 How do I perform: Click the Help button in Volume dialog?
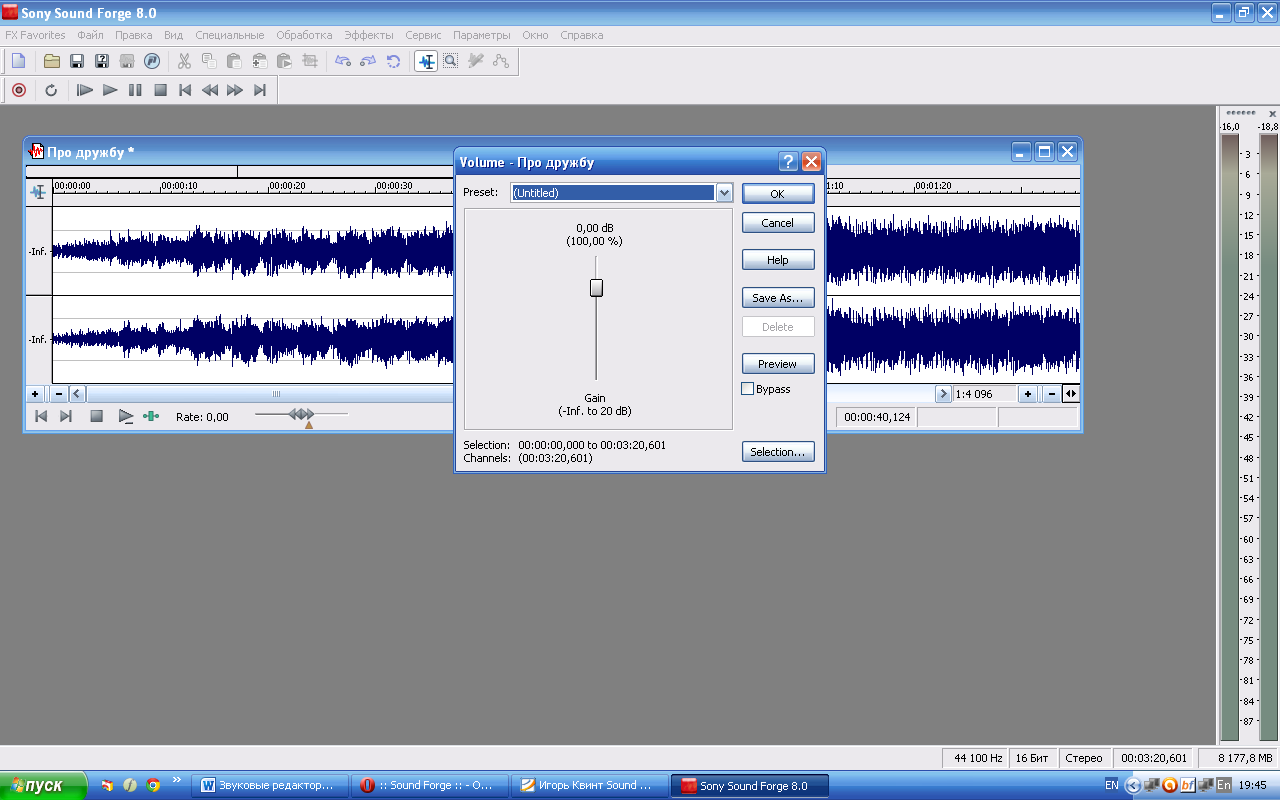778,260
